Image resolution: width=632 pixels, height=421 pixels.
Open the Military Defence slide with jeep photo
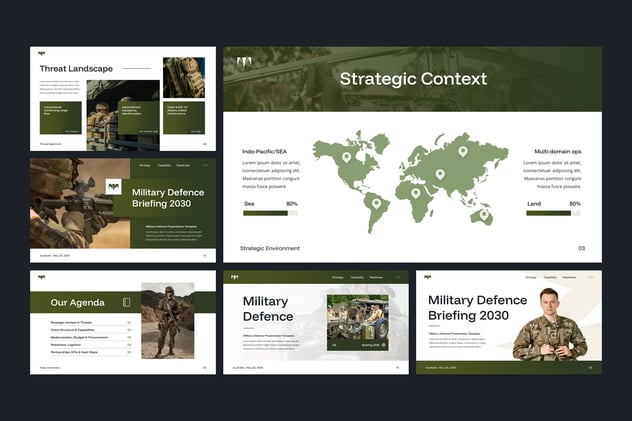[315, 321]
